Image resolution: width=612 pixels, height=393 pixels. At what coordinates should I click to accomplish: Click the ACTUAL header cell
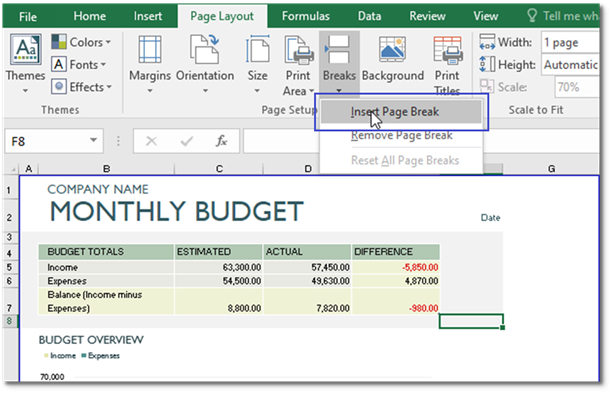click(x=307, y=252)
